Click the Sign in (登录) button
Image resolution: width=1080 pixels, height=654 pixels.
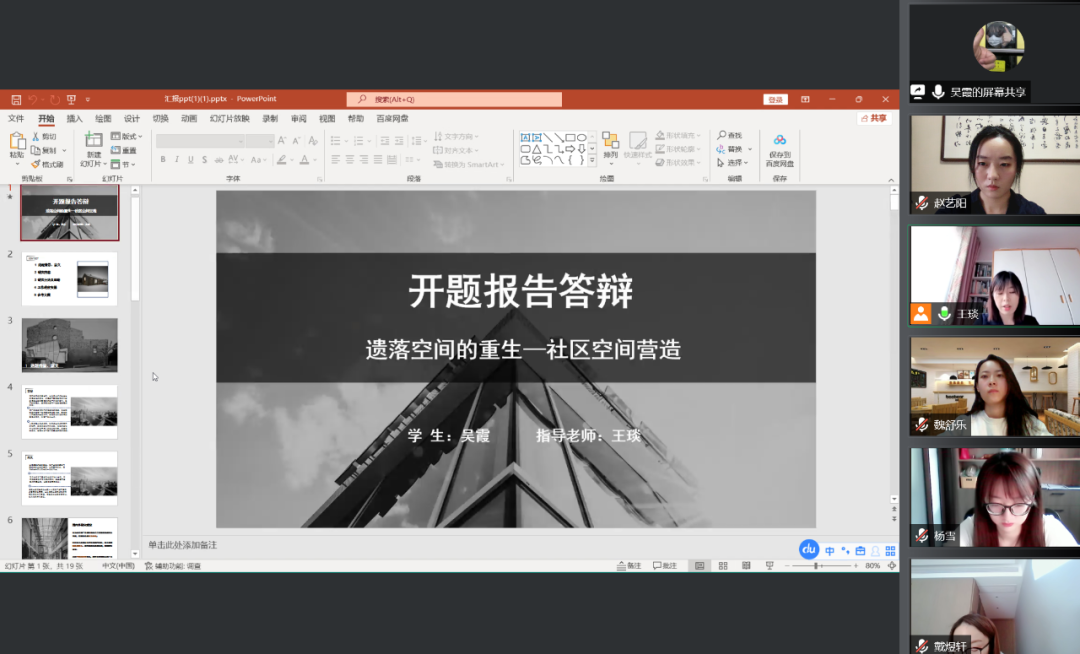tap(775, 99)
